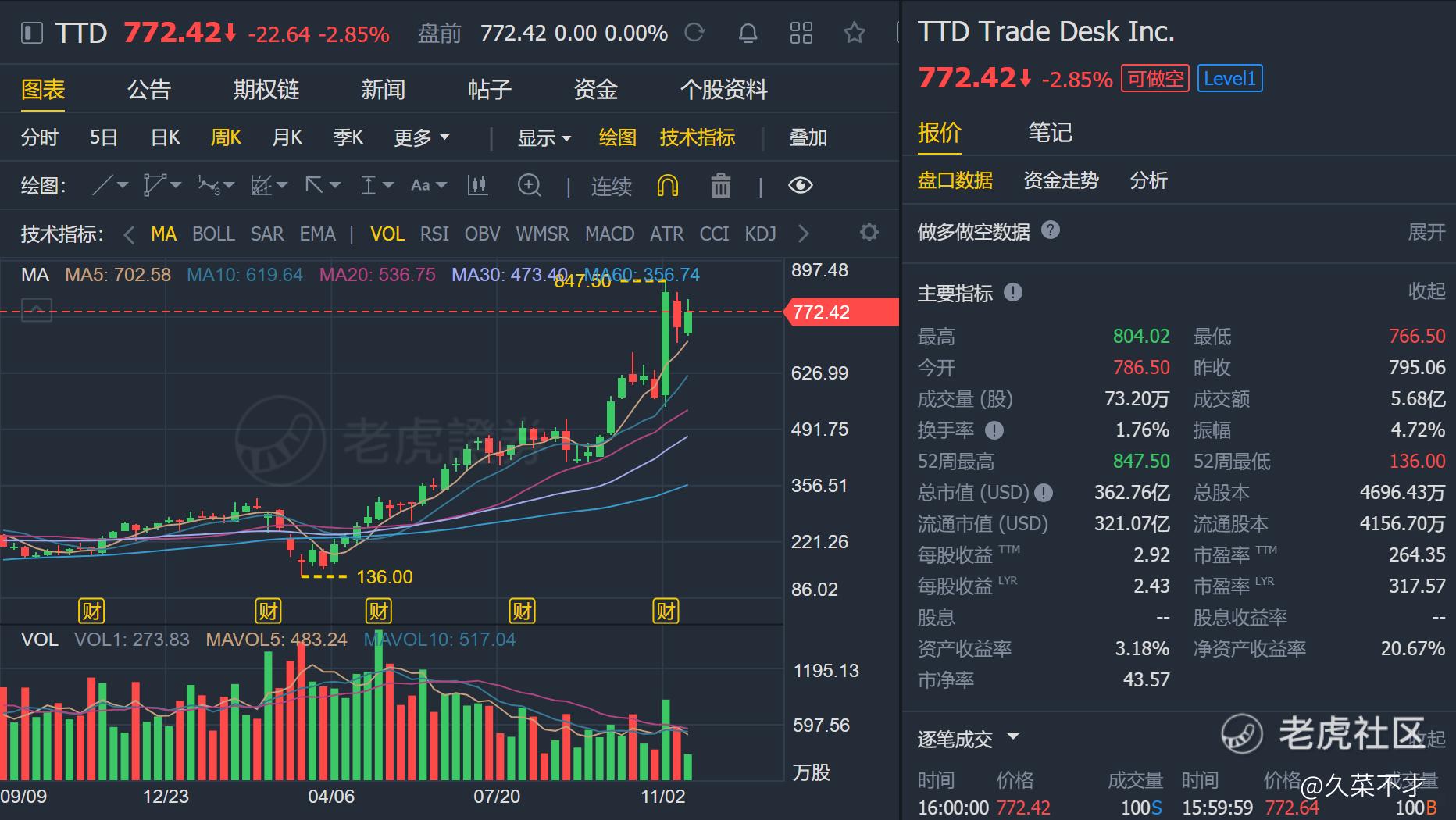Select the Aa text annotation tool
The width and height of the screenshot is (1456, 820).
click(420, 185)
